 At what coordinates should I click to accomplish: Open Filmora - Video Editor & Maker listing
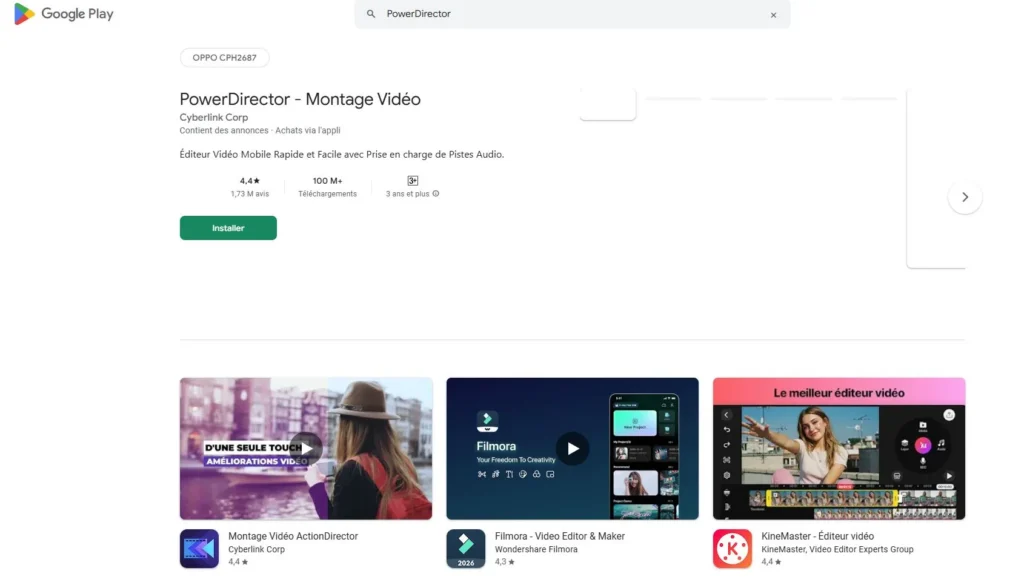[561, 535]
